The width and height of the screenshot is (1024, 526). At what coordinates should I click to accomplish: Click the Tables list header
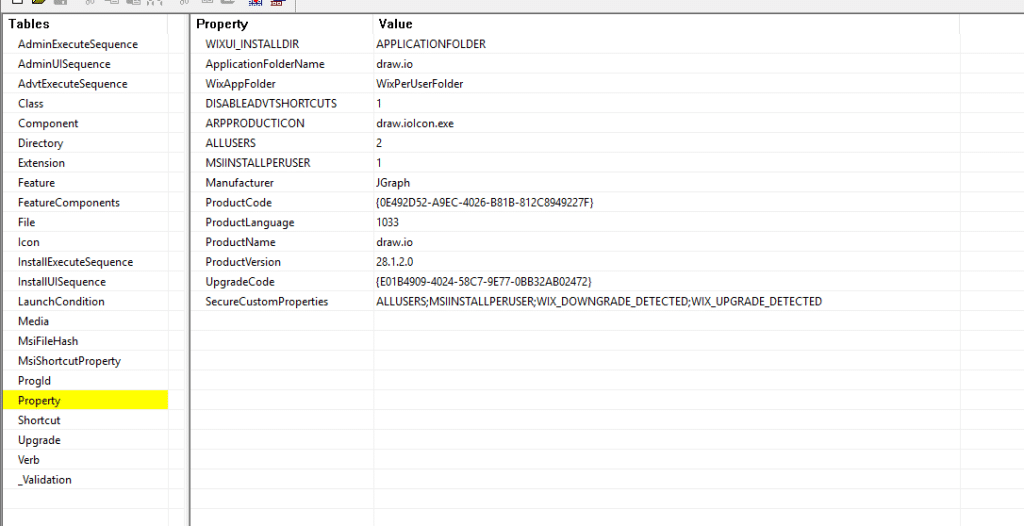[x=29, y=24]
